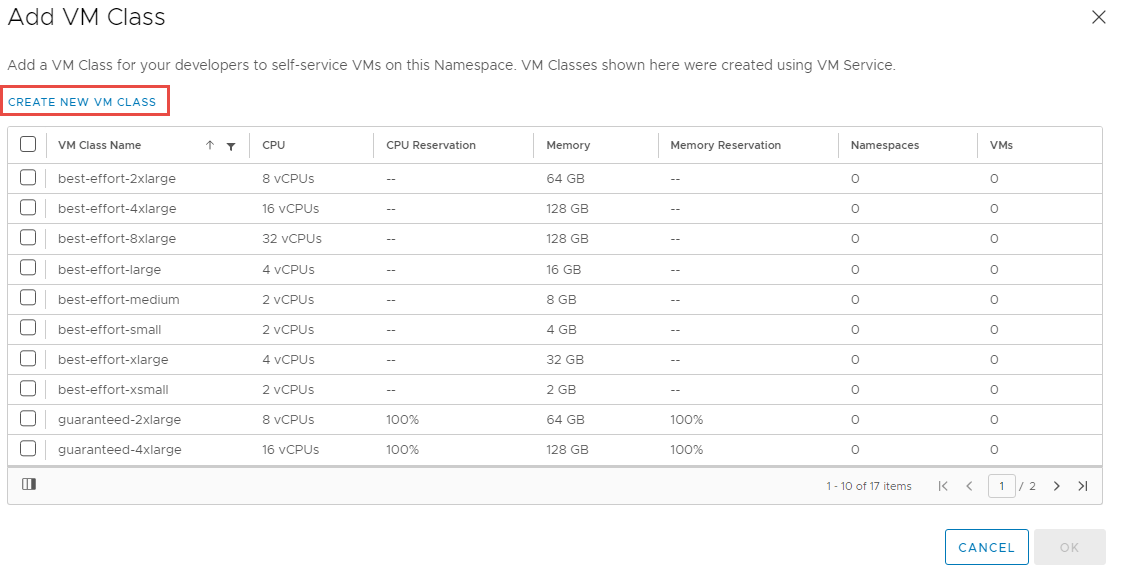
Task: Close the Add VM Class dialog with X
Action: point(1099,17)
